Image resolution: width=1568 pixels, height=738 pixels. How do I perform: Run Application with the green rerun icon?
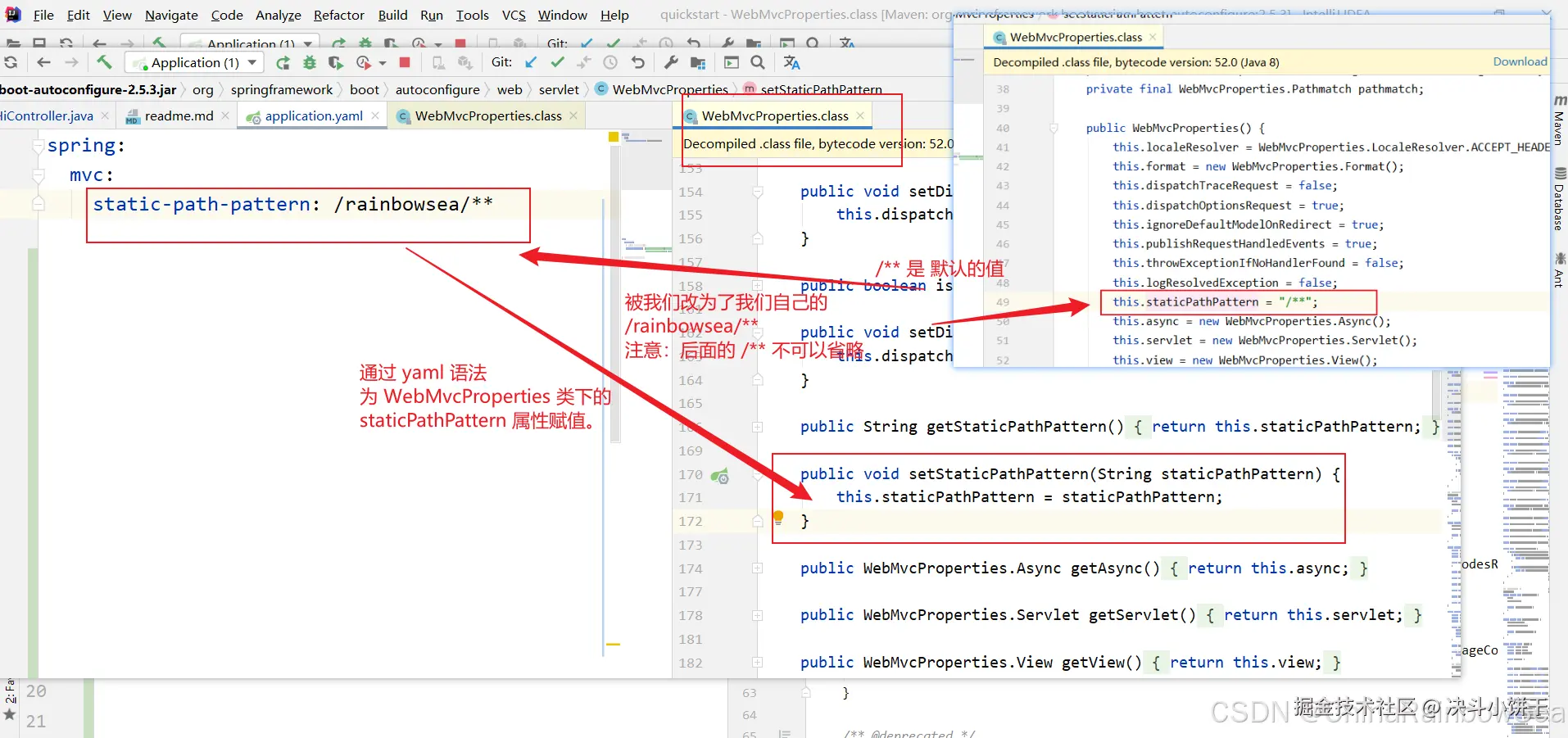(x=283, y=62)
